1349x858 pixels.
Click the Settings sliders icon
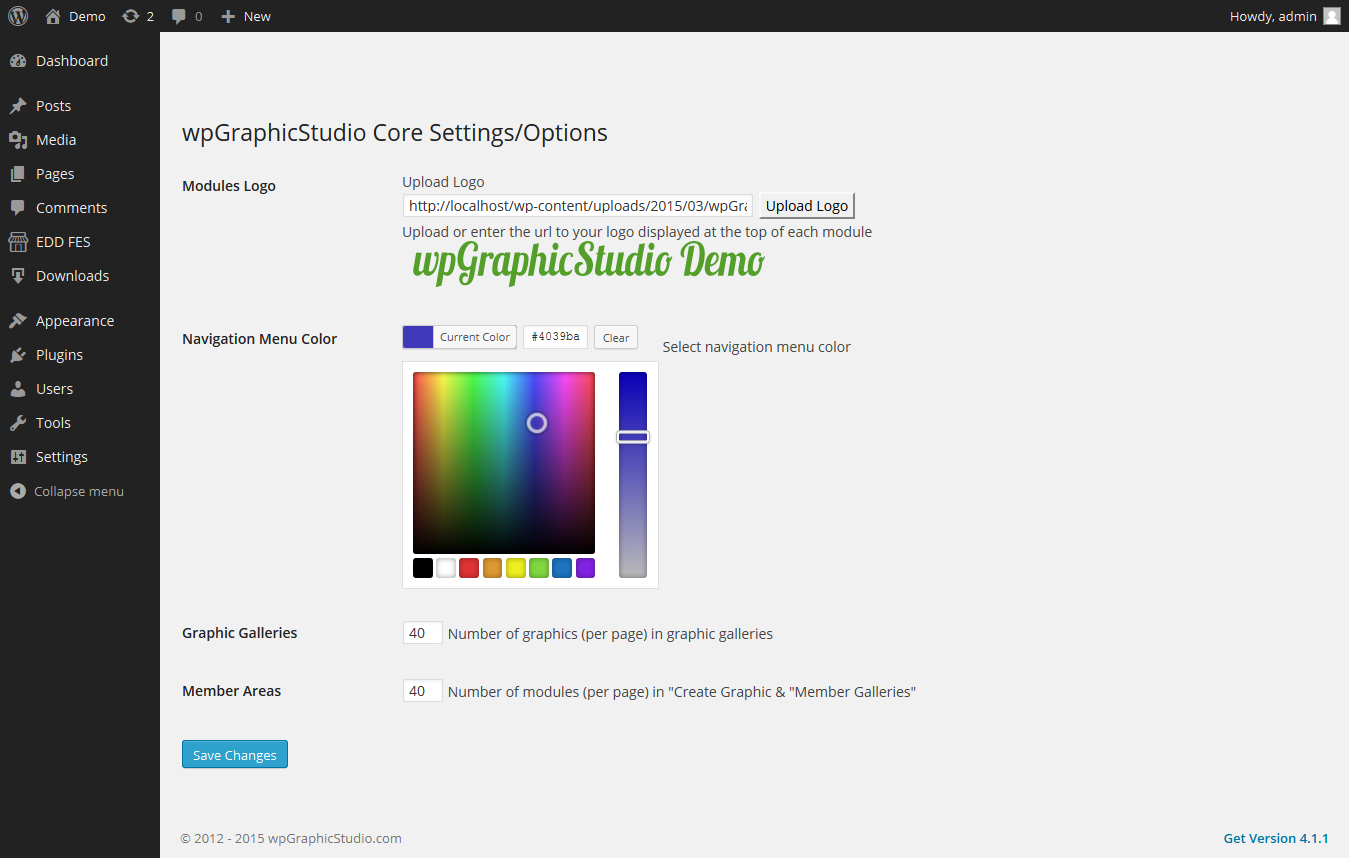coord(18,457)
